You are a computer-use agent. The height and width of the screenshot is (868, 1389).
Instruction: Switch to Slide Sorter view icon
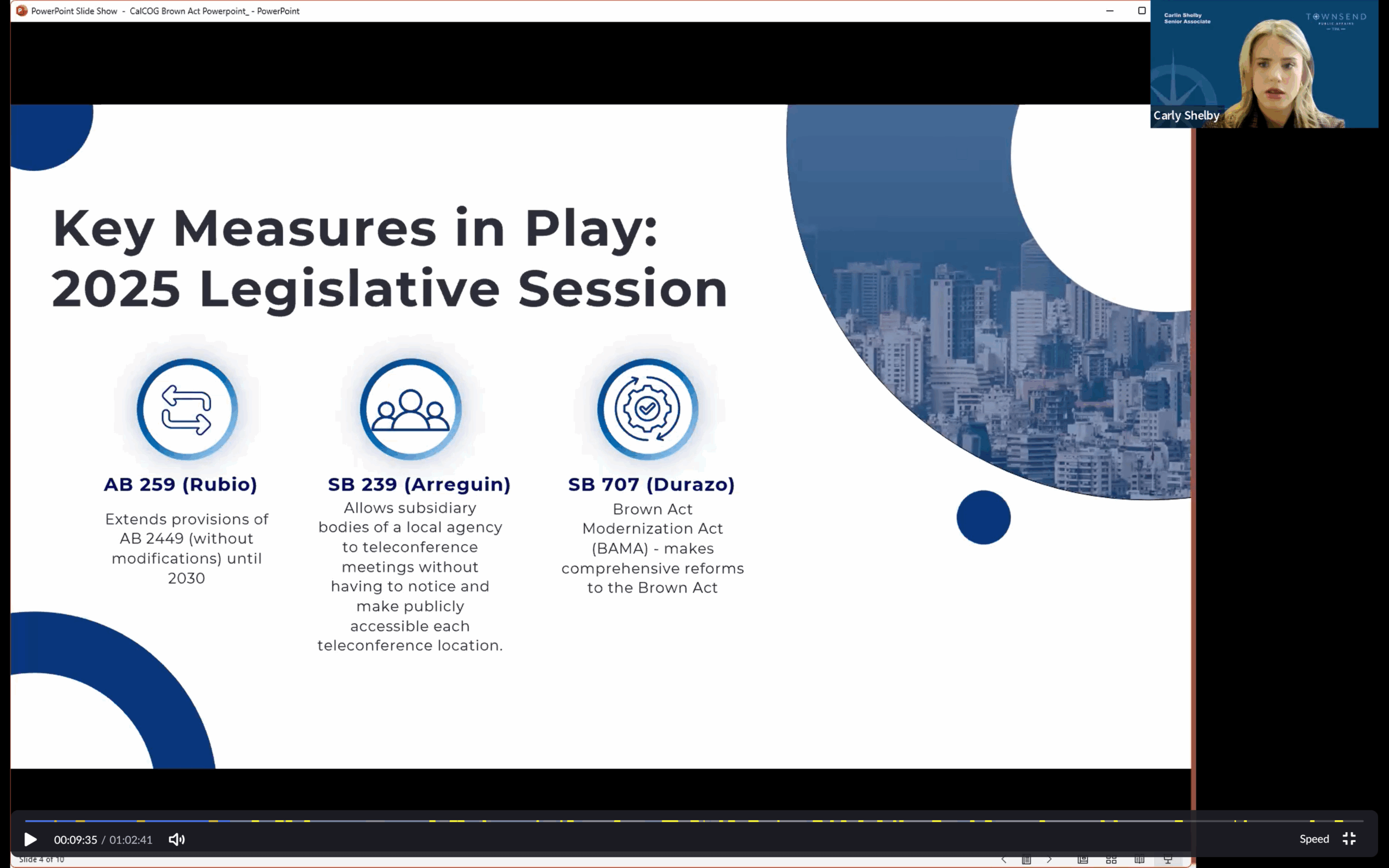pos(1111,860)
